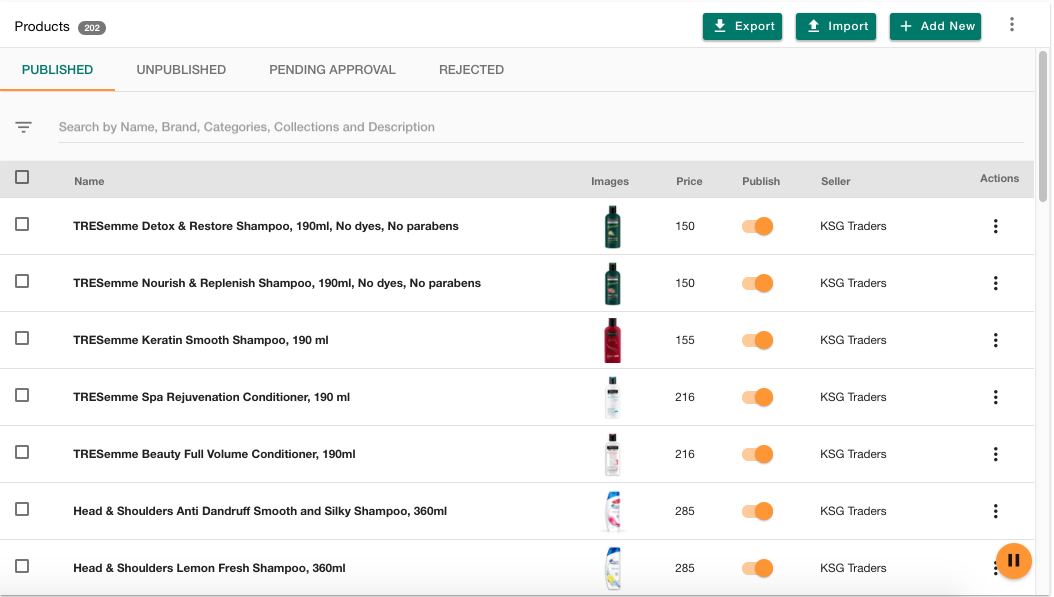The height and width of the screenshot is (597, 1054).
Task: Stay on the Published tab
Action: (57, 70)
